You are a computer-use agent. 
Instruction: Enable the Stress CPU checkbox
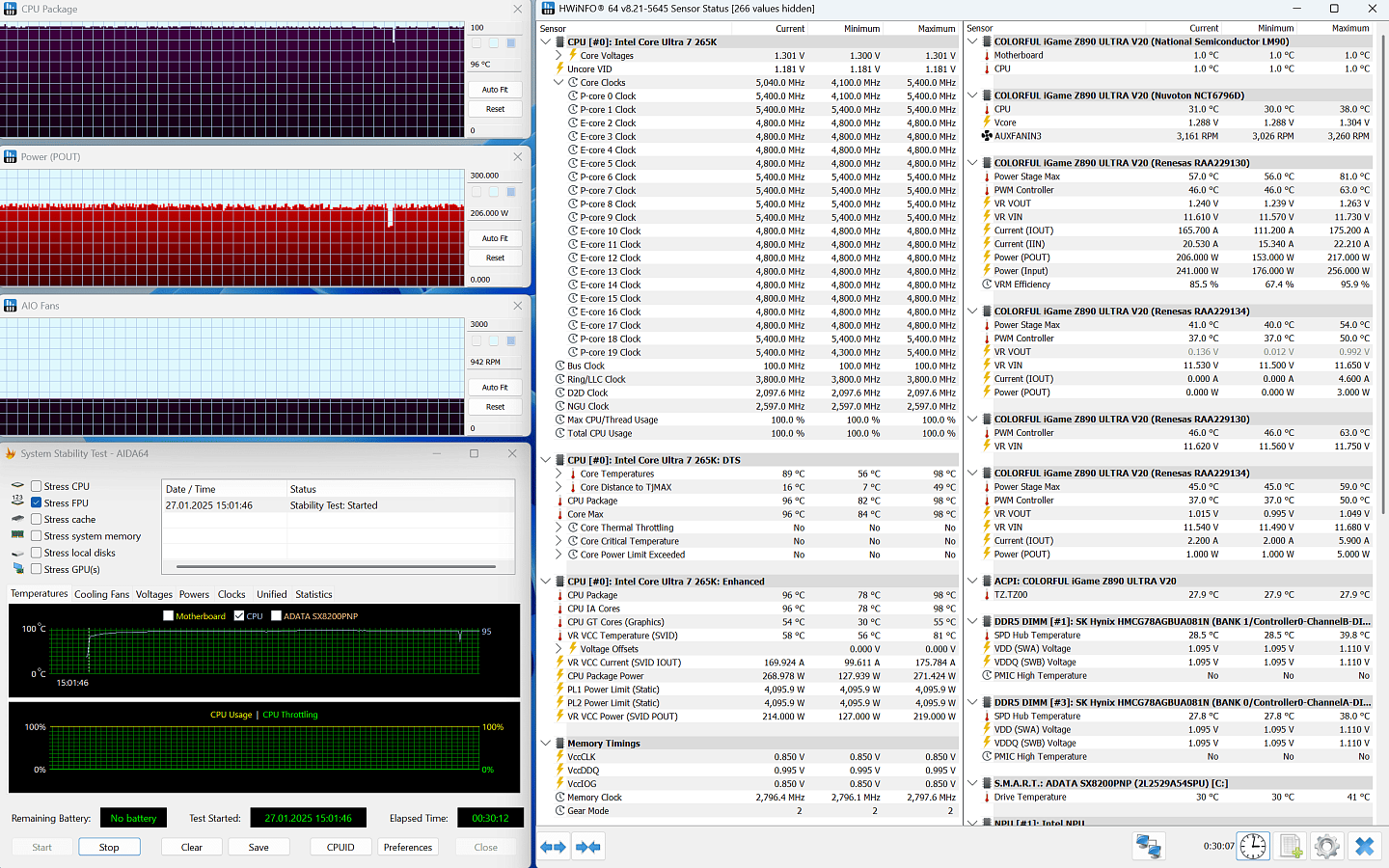pyautogui.click(x=36, y=486)
